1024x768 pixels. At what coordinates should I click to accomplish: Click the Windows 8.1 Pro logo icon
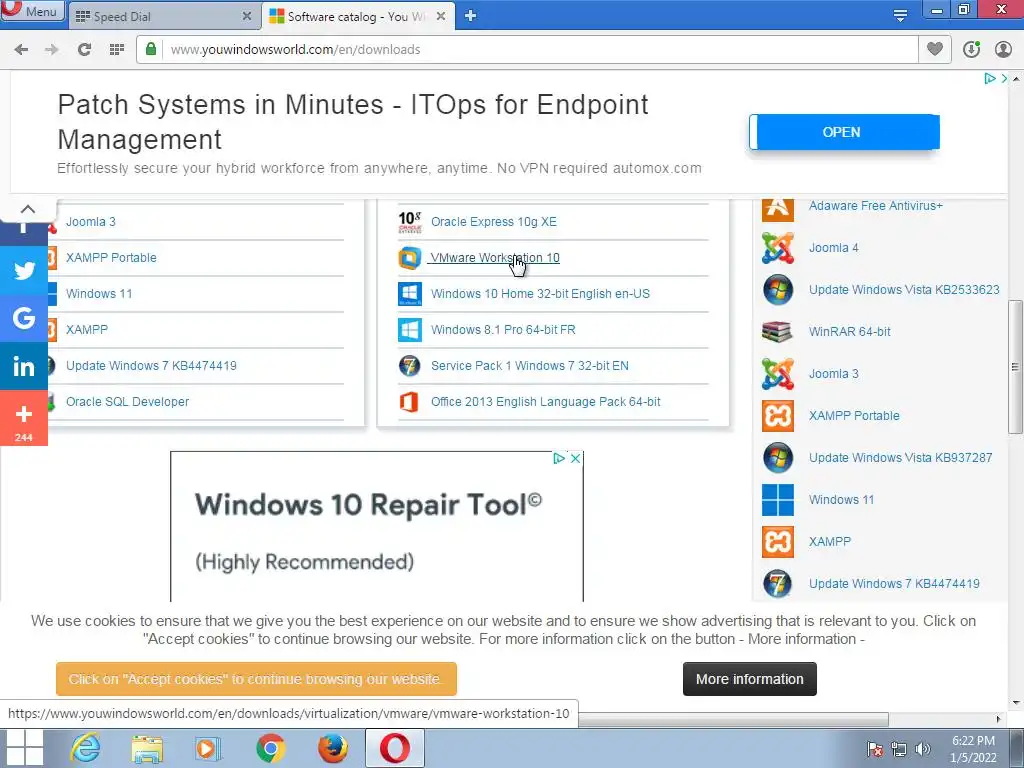pos(410,330)
